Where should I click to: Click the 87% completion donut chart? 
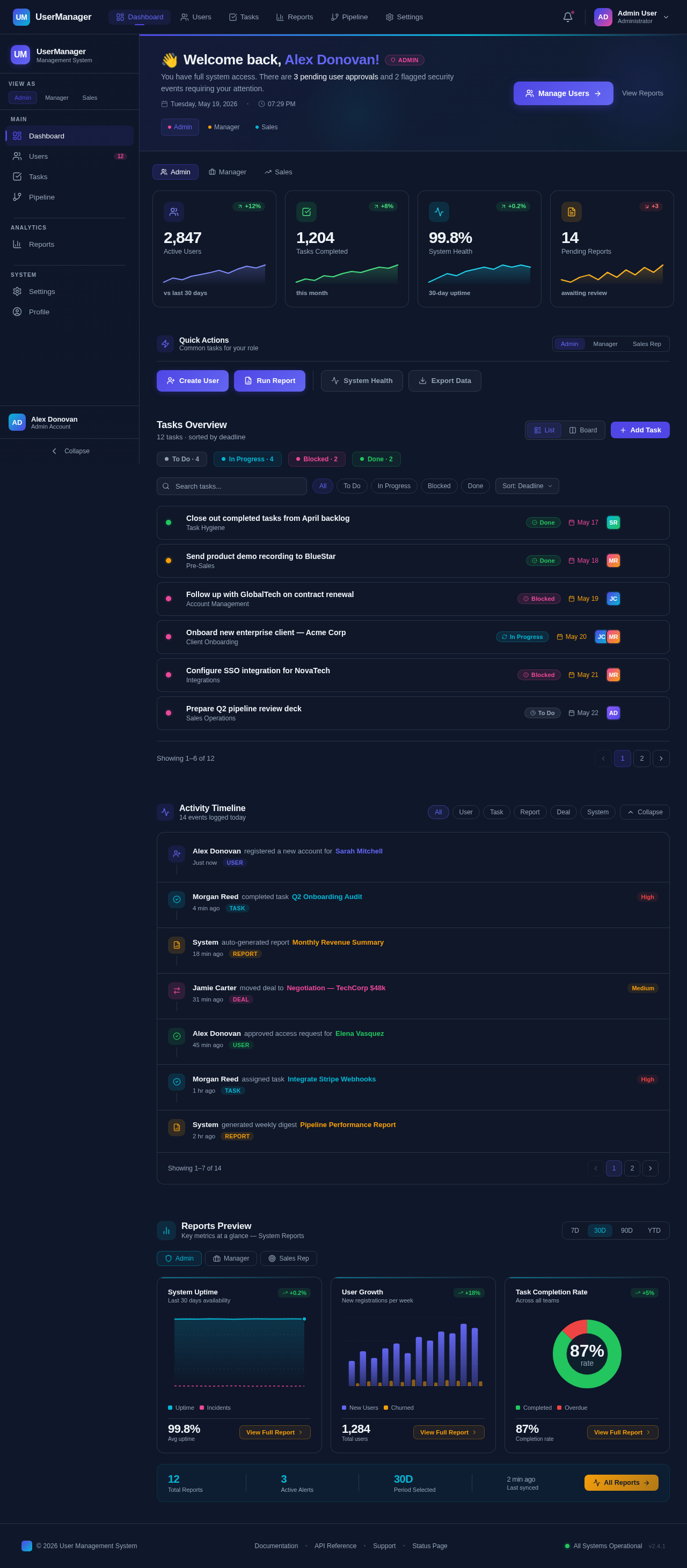point(587,1354)
